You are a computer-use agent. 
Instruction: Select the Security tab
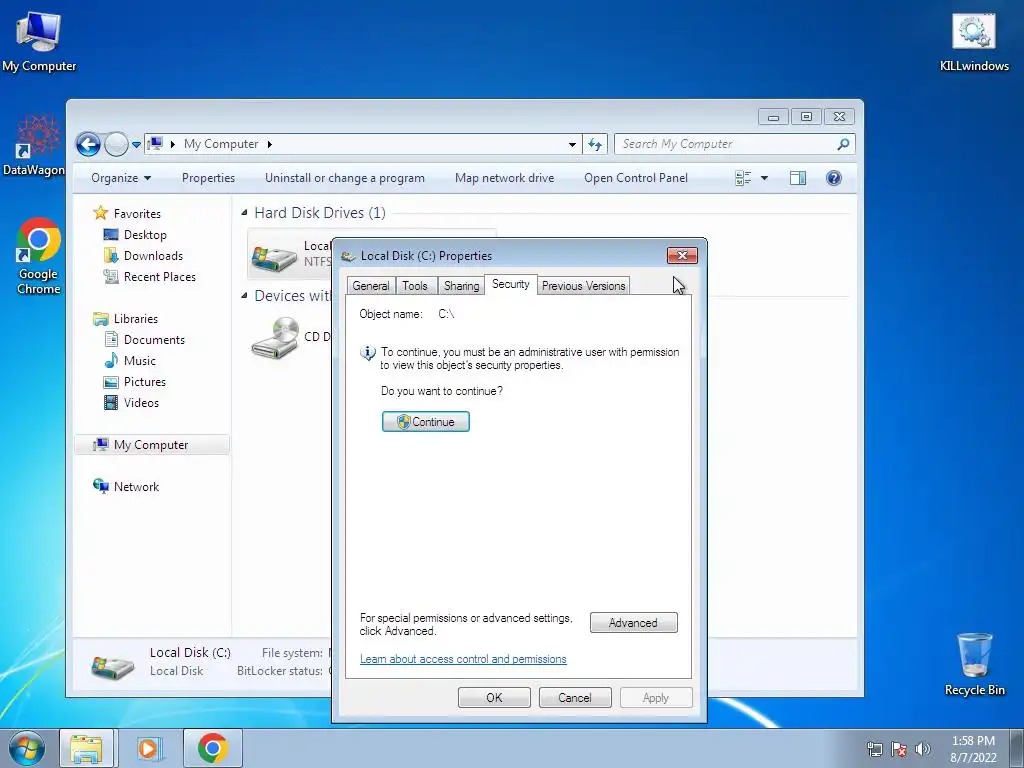[x=511, y=284]
